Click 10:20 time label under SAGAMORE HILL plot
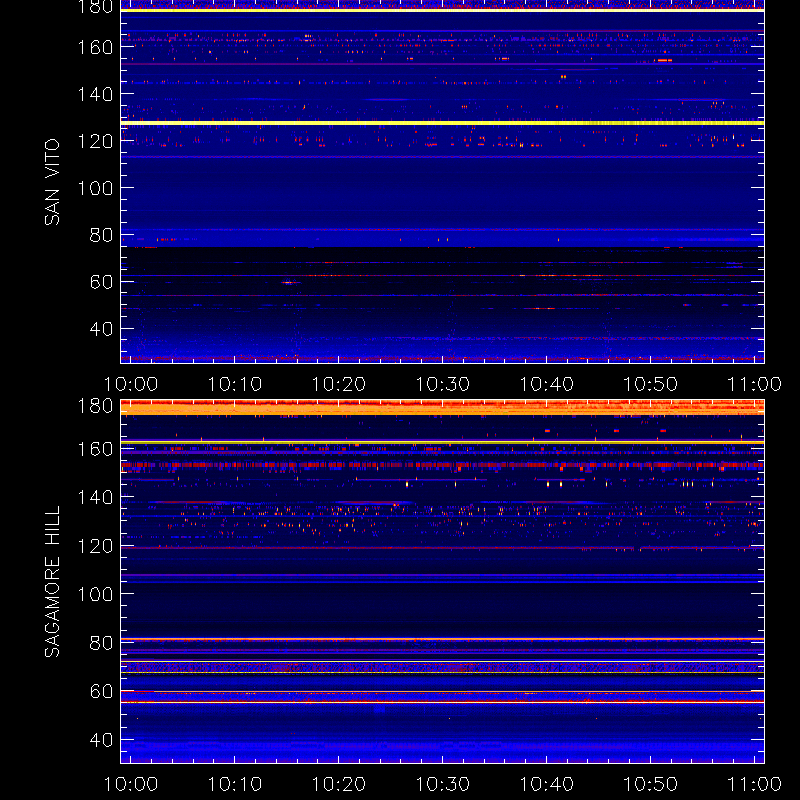 point(339,784)
